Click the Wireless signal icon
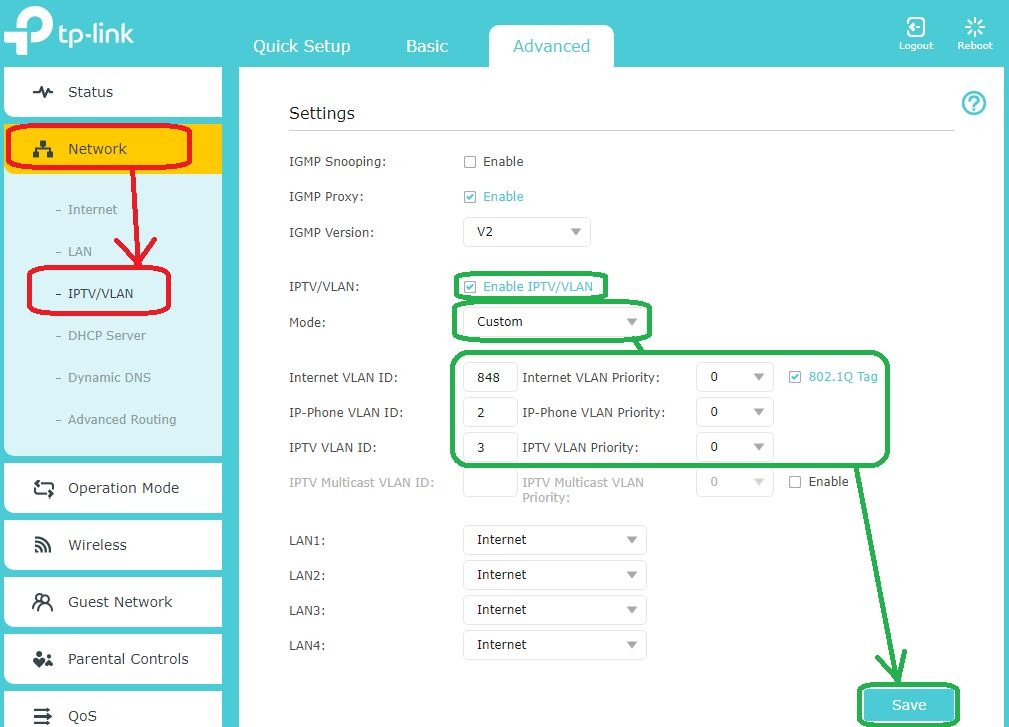 coord(43,545)
